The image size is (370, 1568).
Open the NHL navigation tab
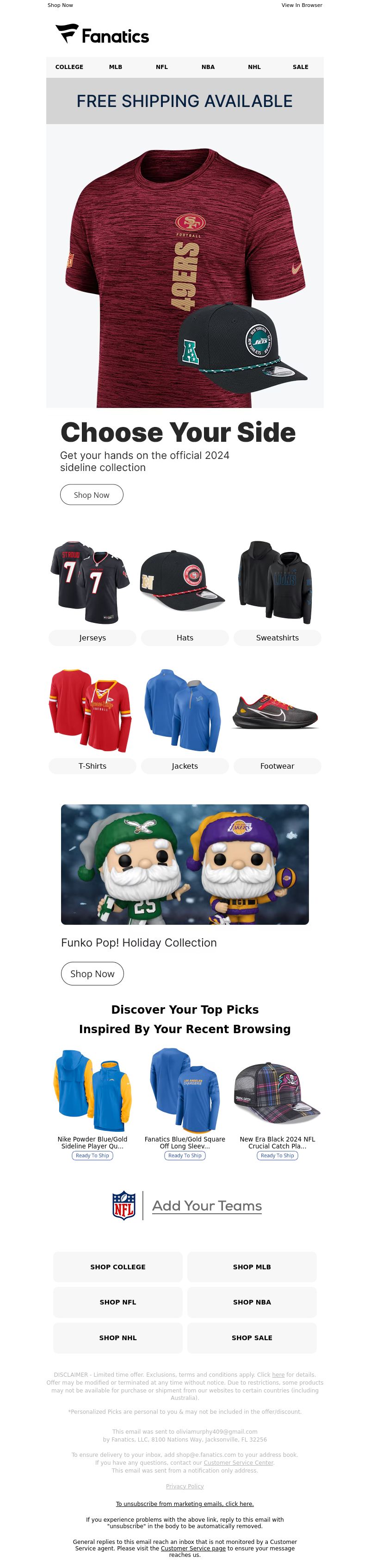click(254, 67)
